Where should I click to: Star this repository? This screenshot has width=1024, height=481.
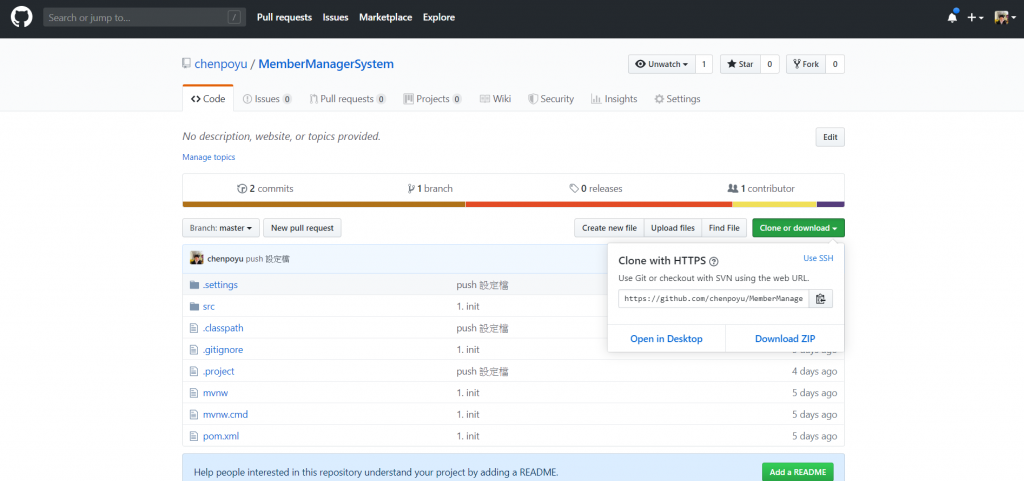[741, 64]
